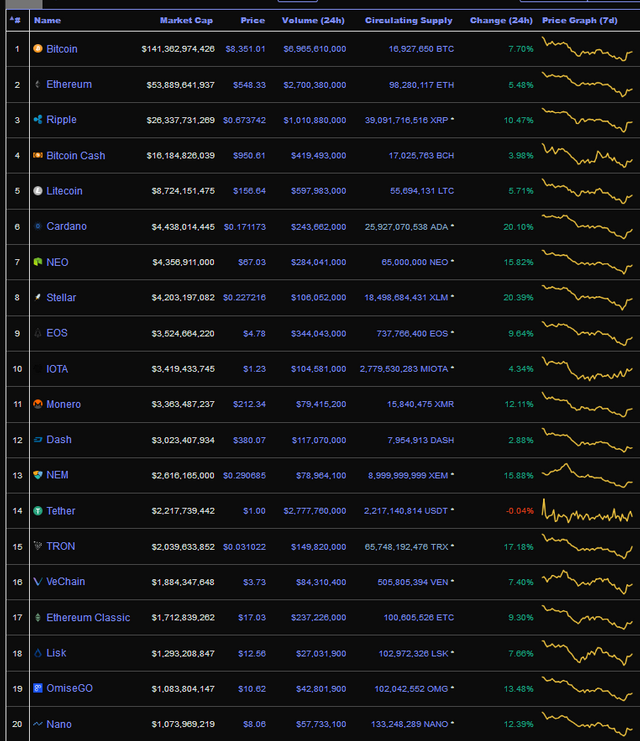Open the Litecoin page link

(x=64, y=191)
